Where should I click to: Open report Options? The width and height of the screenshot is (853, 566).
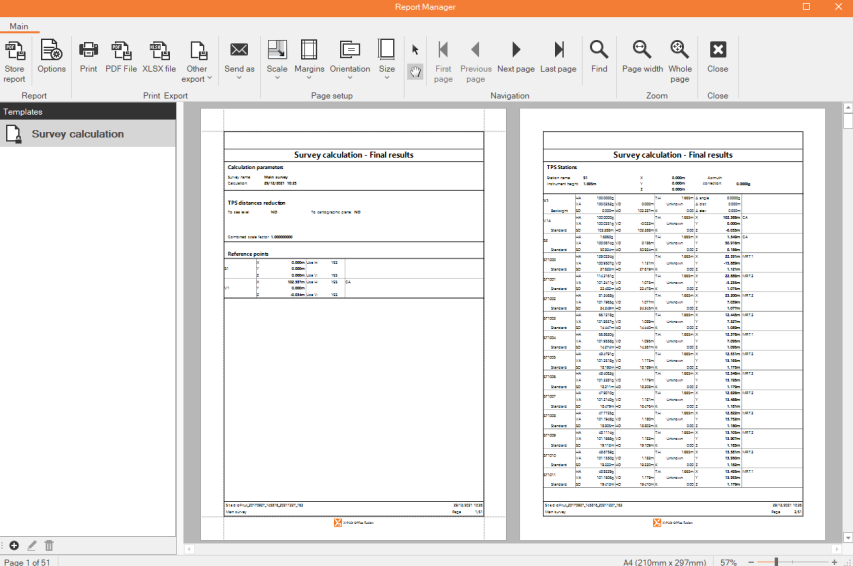point(51,58)
